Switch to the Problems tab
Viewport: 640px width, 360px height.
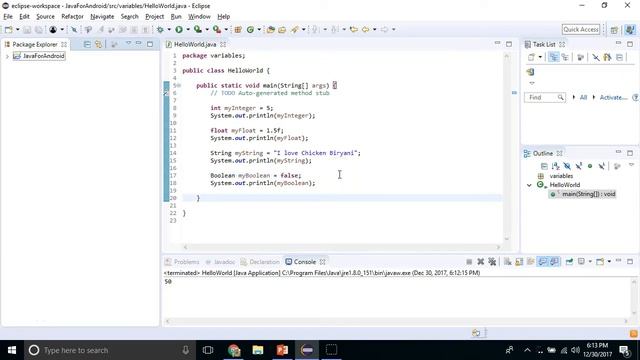pyautogui.click(x=182, y=262)
